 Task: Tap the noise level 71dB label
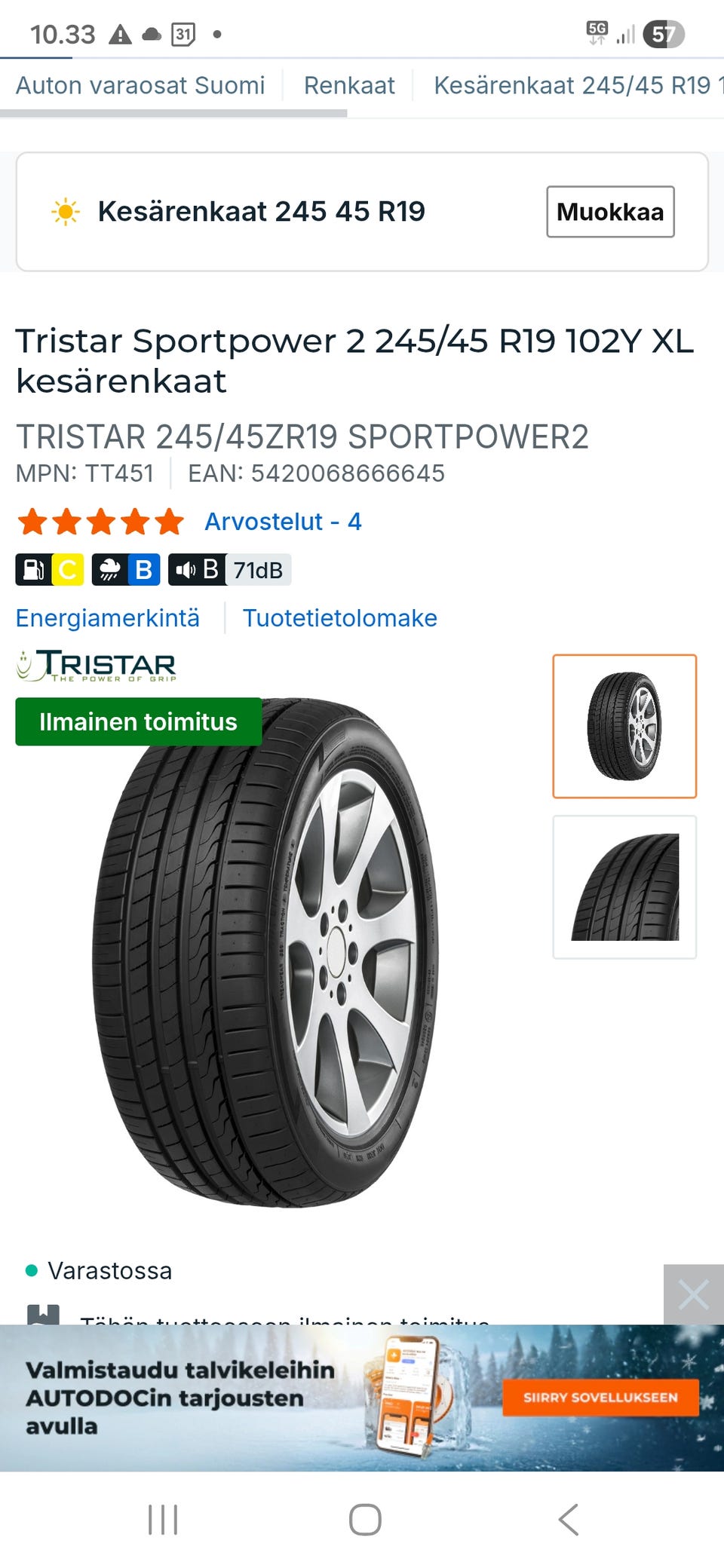230,570
